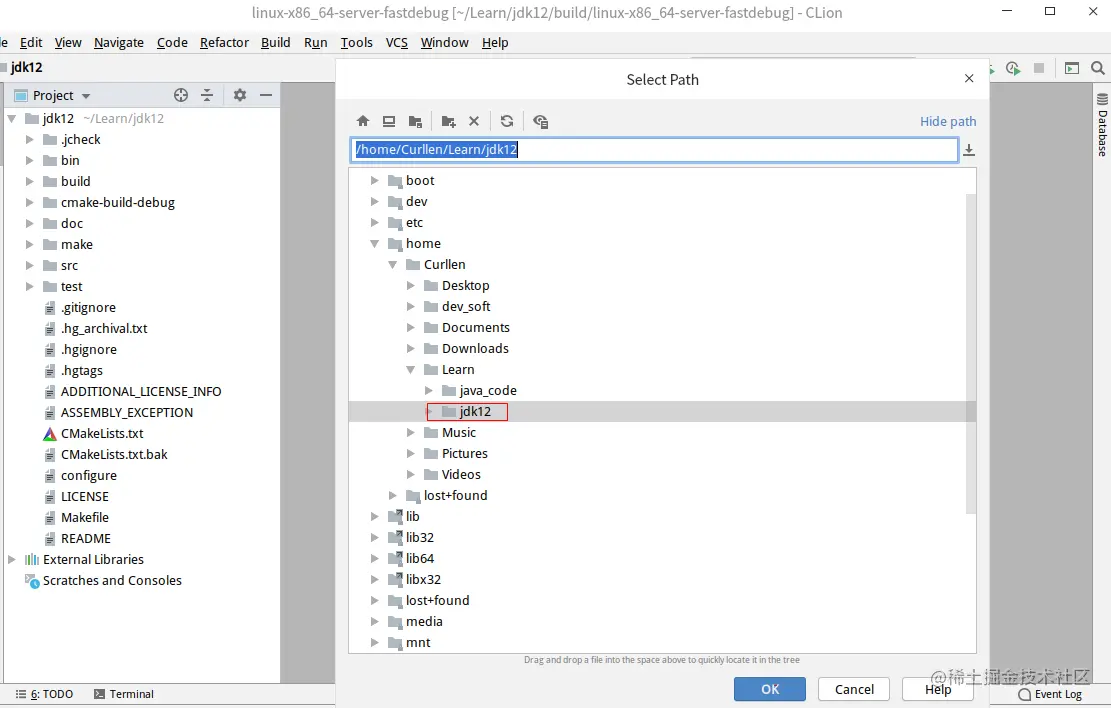
Task: Expand the src folder in Project
Action: (30, 265)
